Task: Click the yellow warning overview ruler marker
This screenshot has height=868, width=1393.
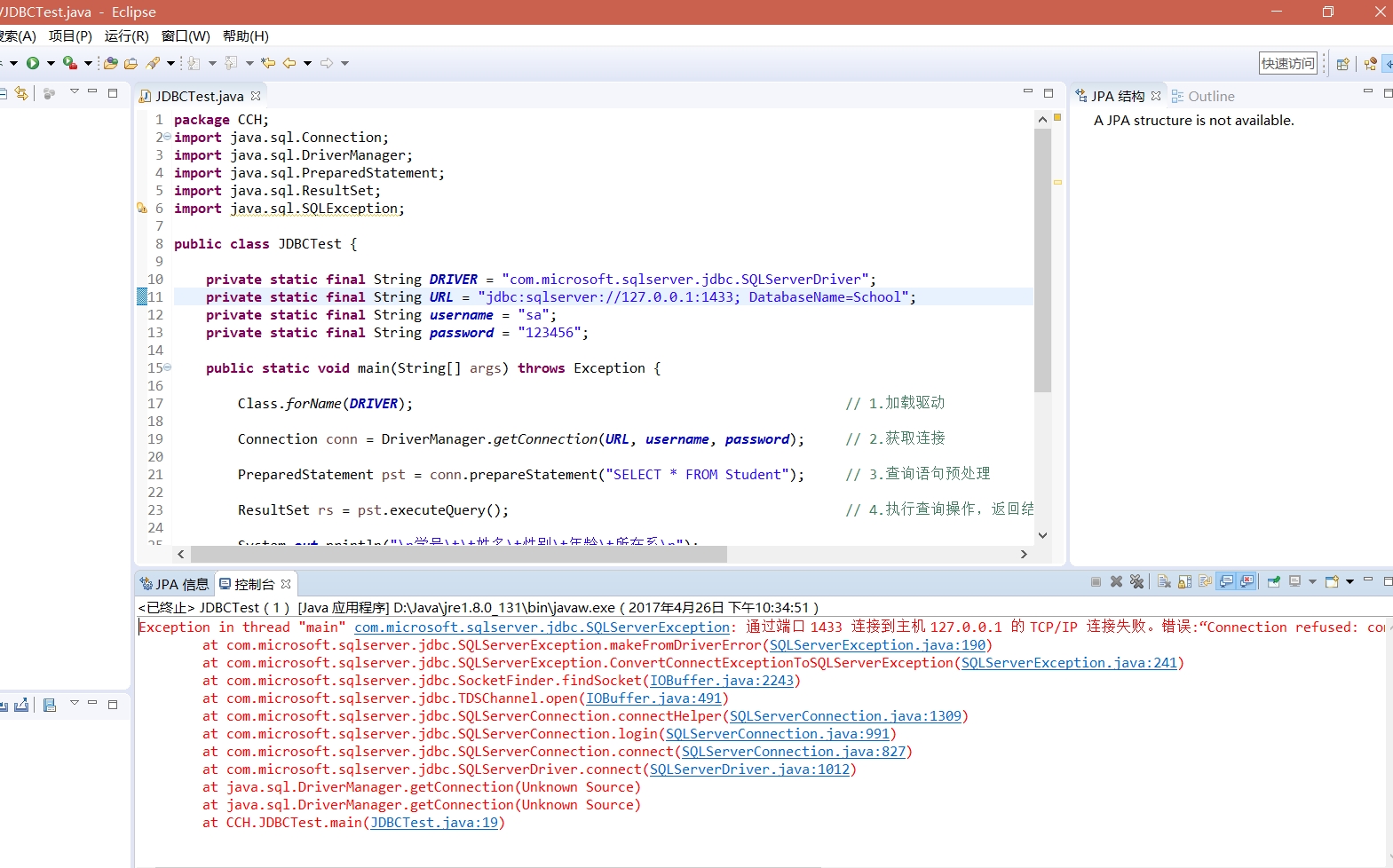Action: click(1057, 182)
